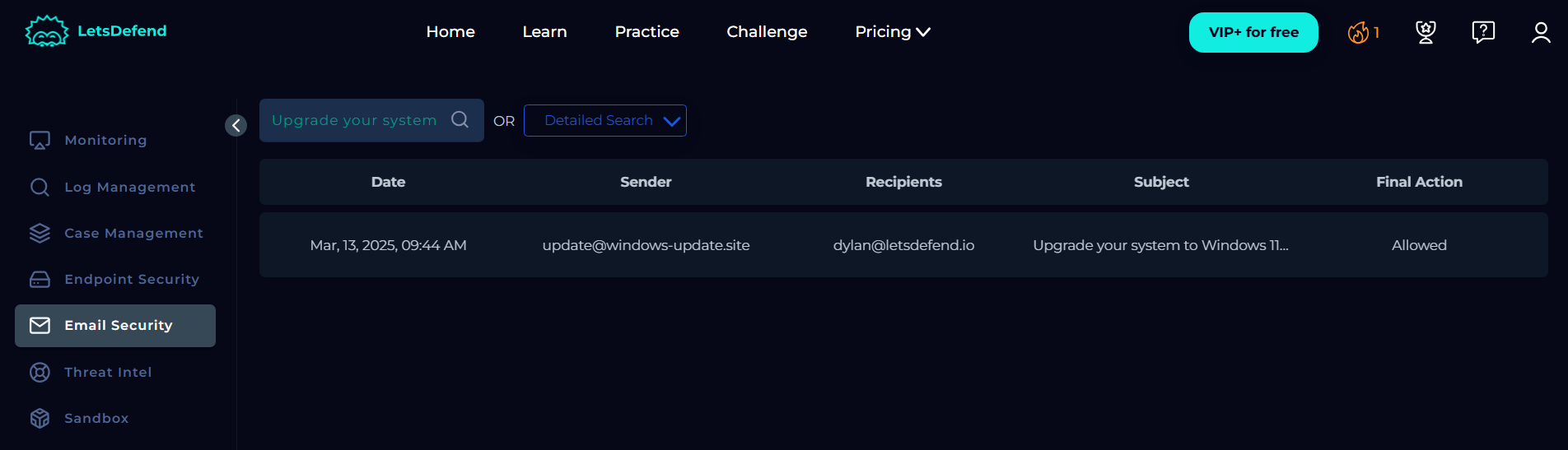Collapse the sidebar with the arrow
Image resolution: width=1568 pixels, height=450 pixels.
click(236, 125)
